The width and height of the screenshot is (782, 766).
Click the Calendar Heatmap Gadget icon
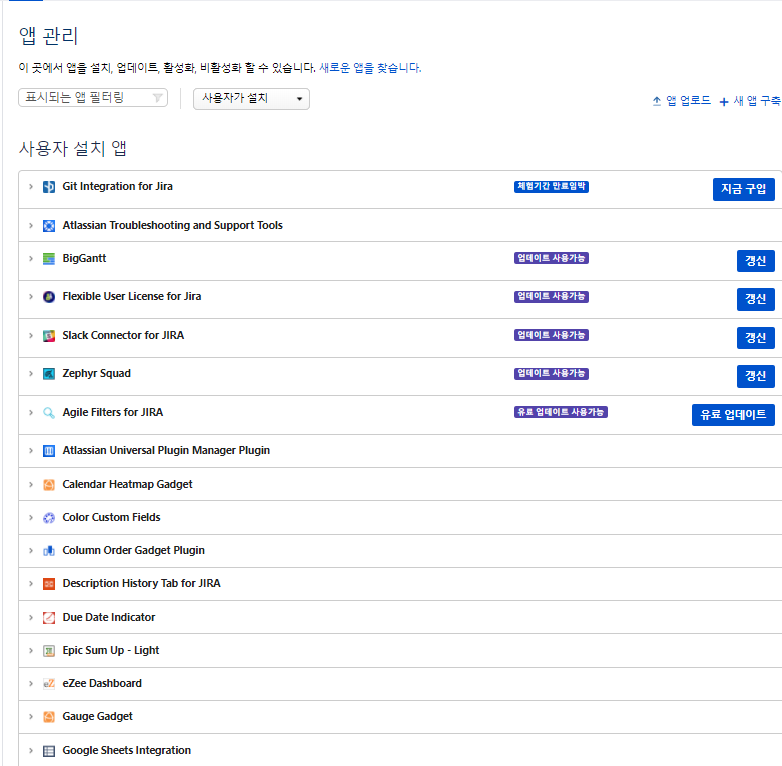(49, 485)
